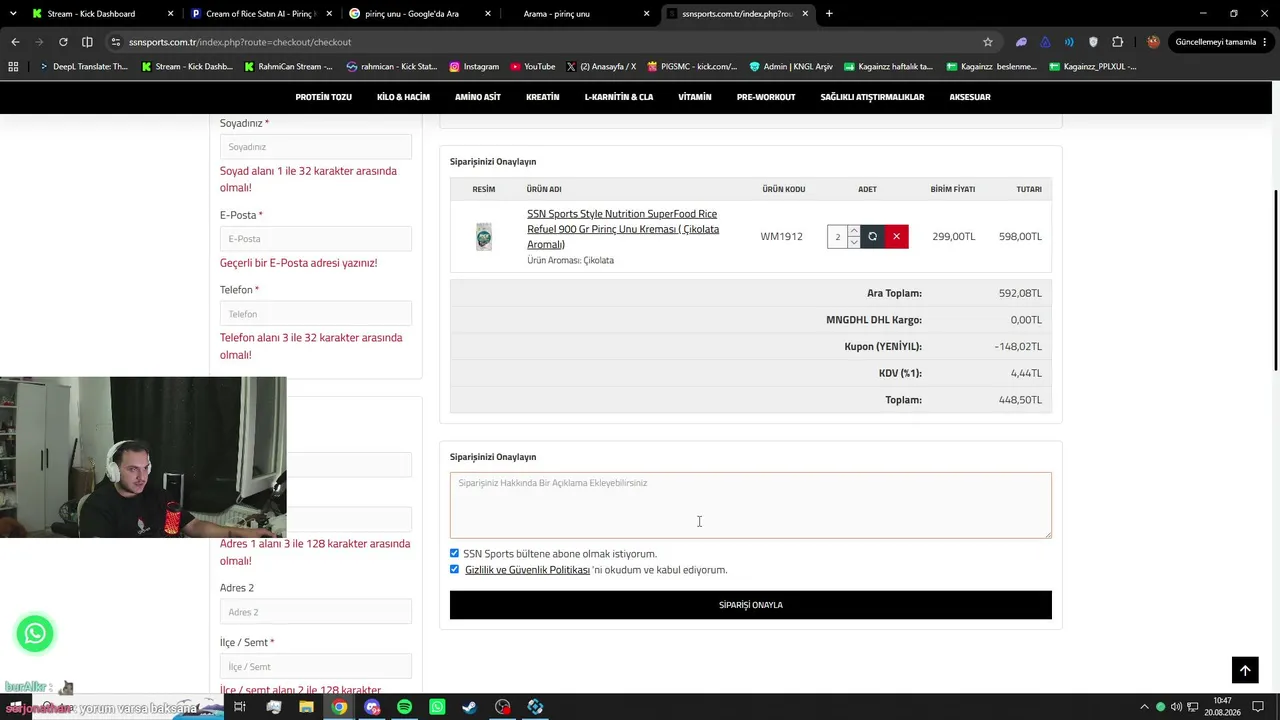Open the Instagram bookmark
1280x720 pixels.
(474, 67)
